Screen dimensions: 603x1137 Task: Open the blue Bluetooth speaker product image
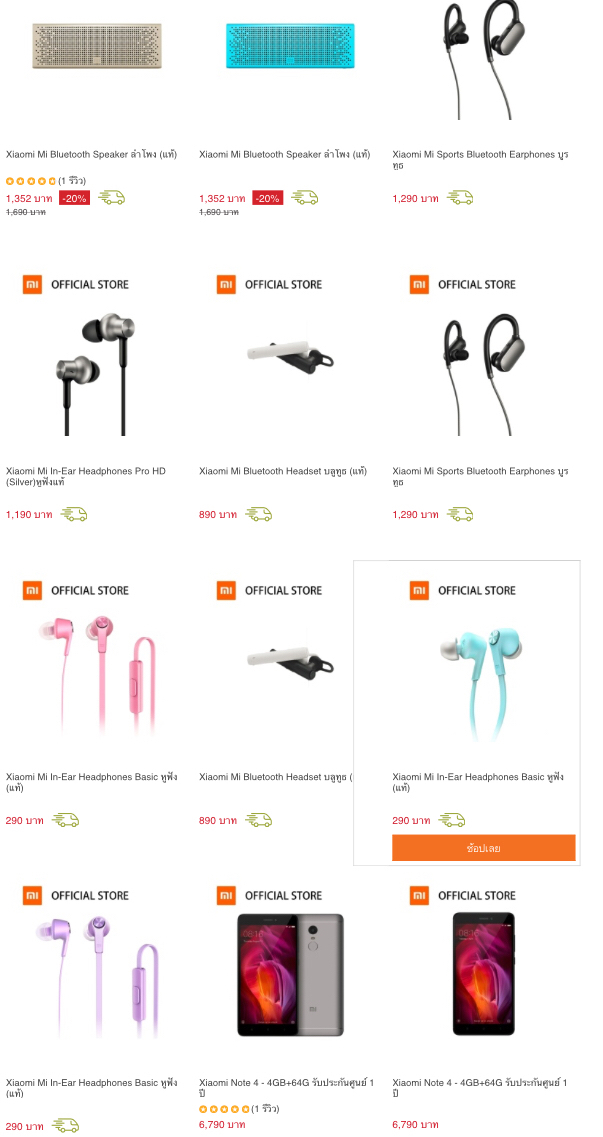[290, 46]
